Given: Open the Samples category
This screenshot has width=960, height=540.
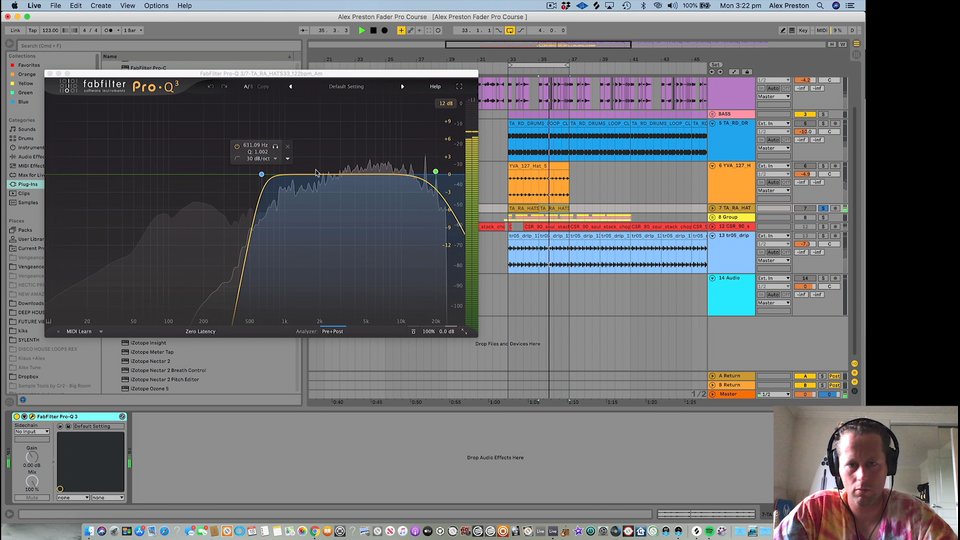Looking at the screenshot, I should [28, 202].
